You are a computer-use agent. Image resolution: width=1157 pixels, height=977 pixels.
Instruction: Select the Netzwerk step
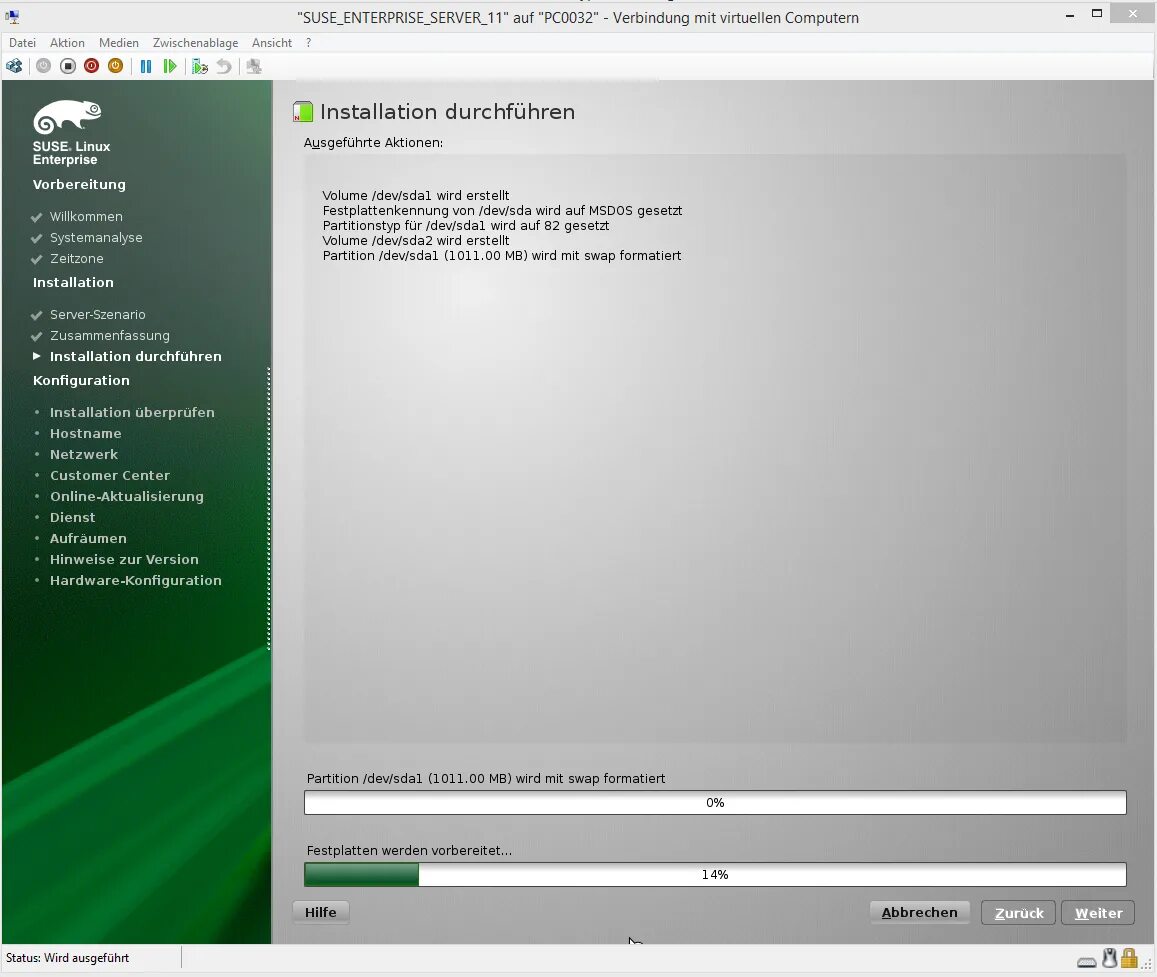84,455
